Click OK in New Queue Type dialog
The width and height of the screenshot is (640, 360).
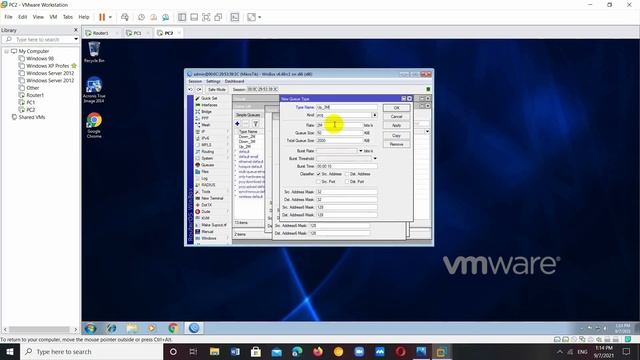point(396,108)
